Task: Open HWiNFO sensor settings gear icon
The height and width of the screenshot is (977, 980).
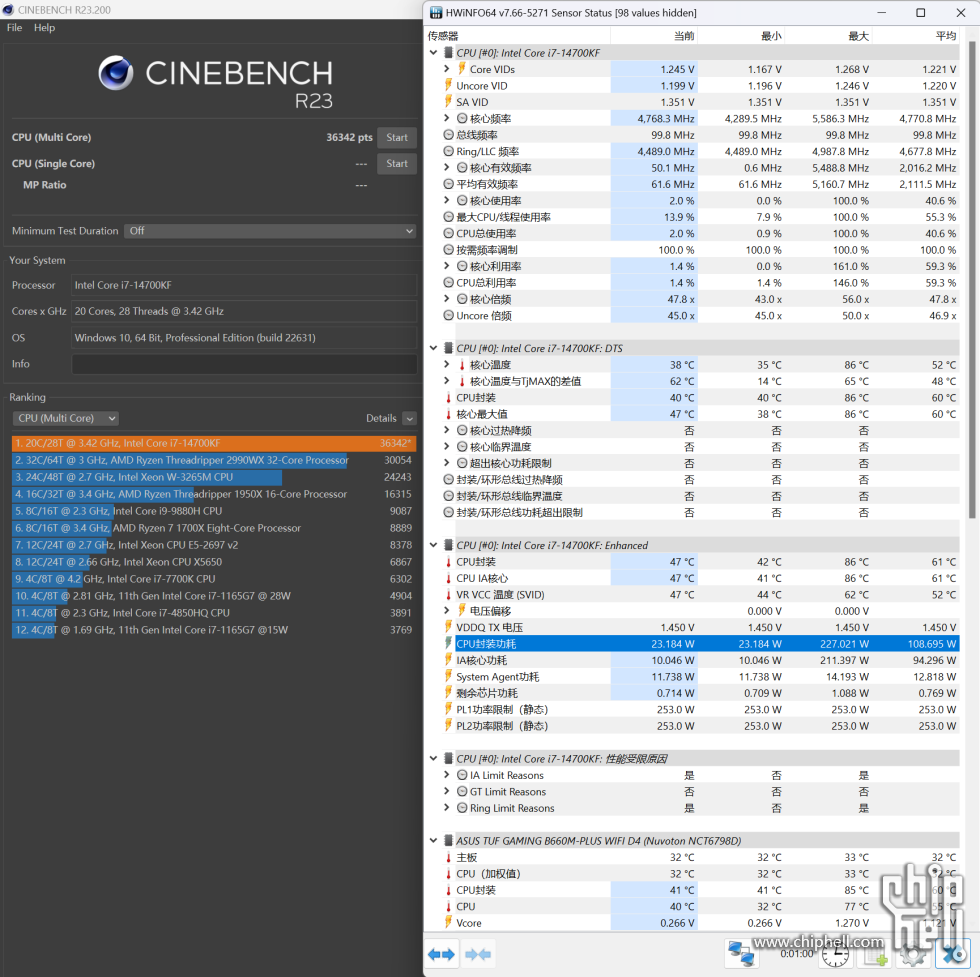Action: (913, 954)
